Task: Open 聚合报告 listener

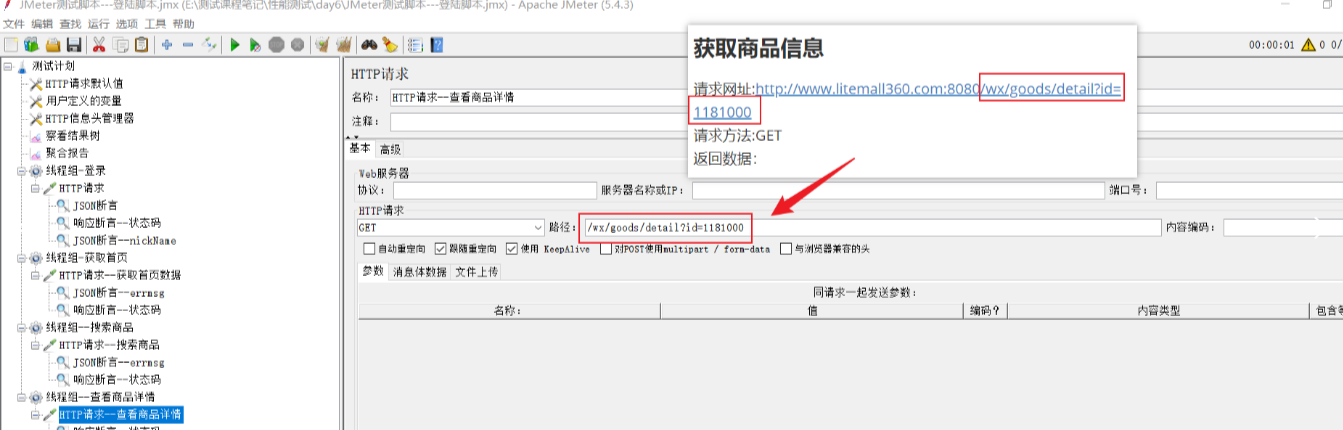Action: pos(67,153)
